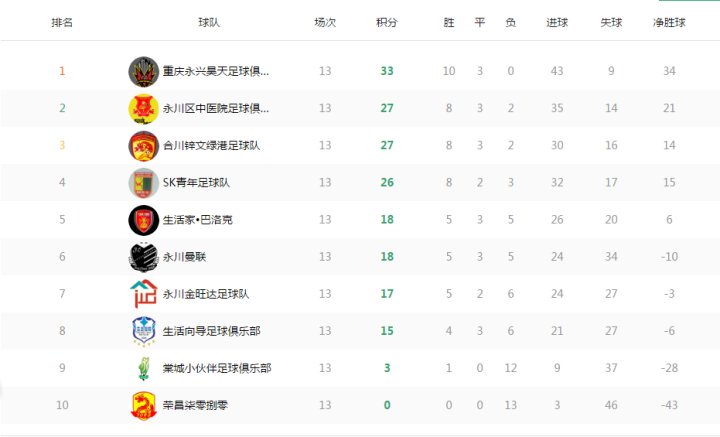Select the 合川锌文绿港足球队 crest icon
Image resolution: width=720 pixels, height=437 pixels.
[x=143, y=146]
